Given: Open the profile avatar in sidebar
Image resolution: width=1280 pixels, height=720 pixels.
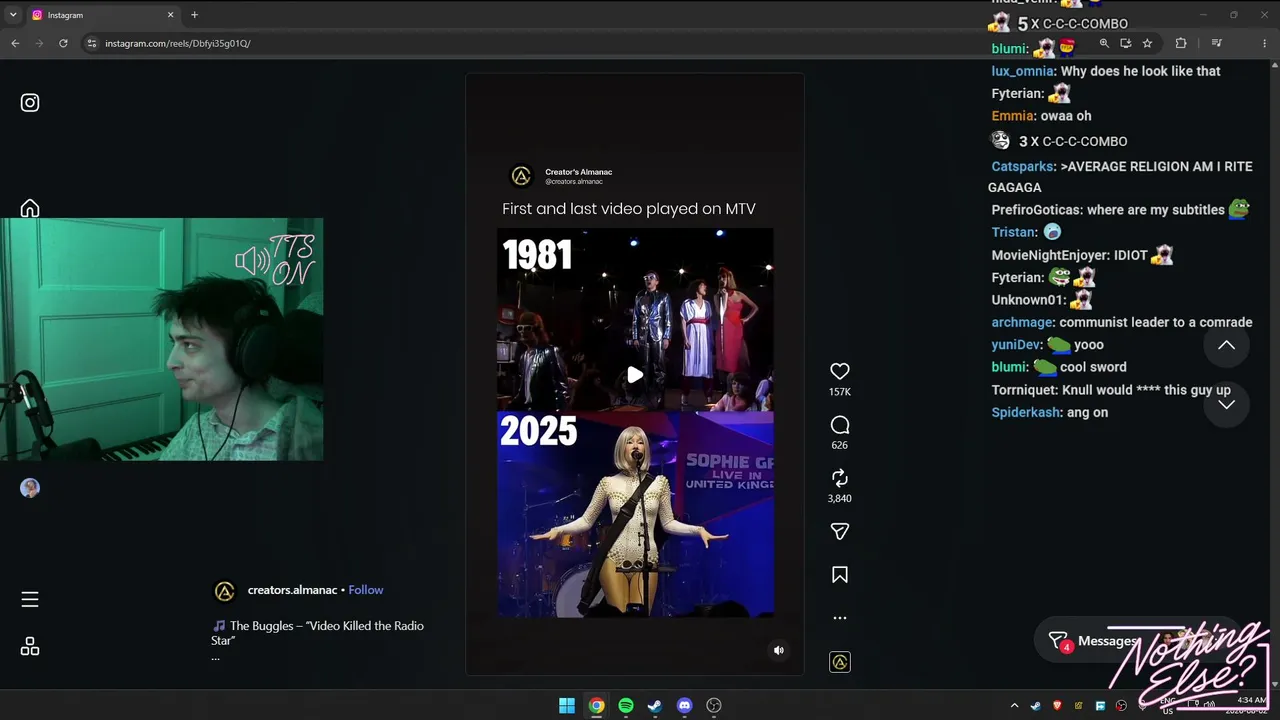Looking at the screenshot, I should [30, 488].
